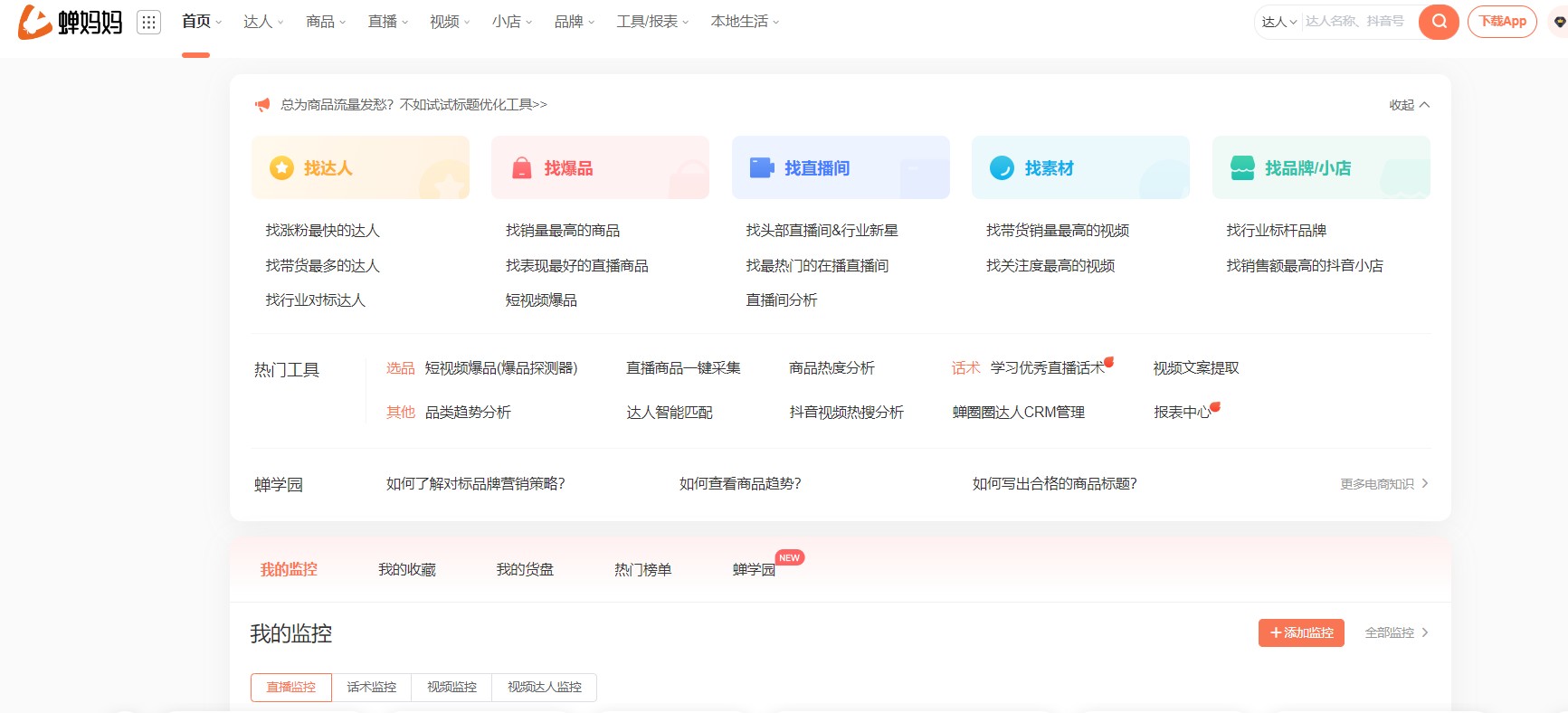Collapse the panel with 收起
Viewport: 1568px width, 713px height.
(1410, 105)
